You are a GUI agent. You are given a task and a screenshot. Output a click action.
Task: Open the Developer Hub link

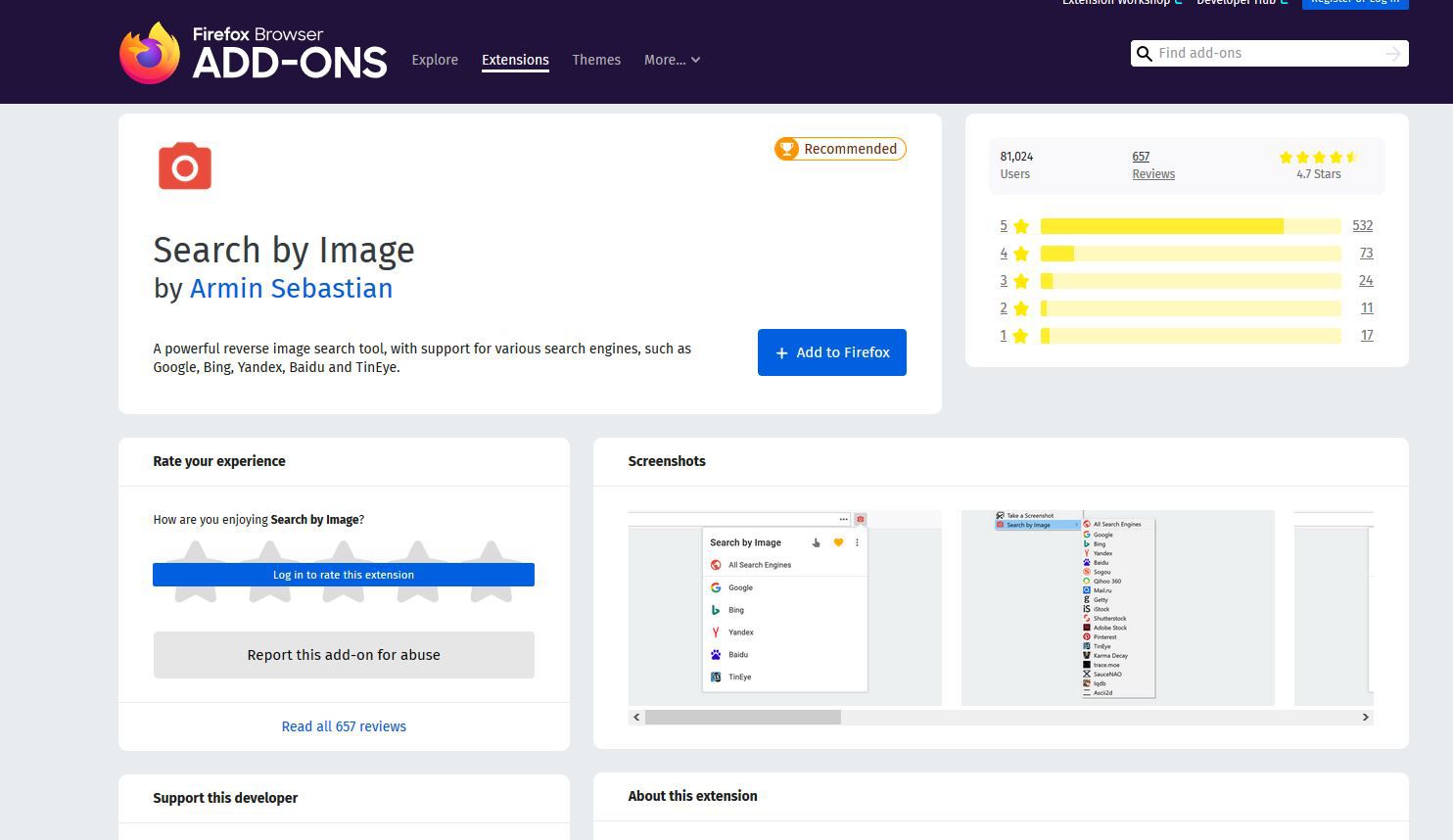(1242, 3)
